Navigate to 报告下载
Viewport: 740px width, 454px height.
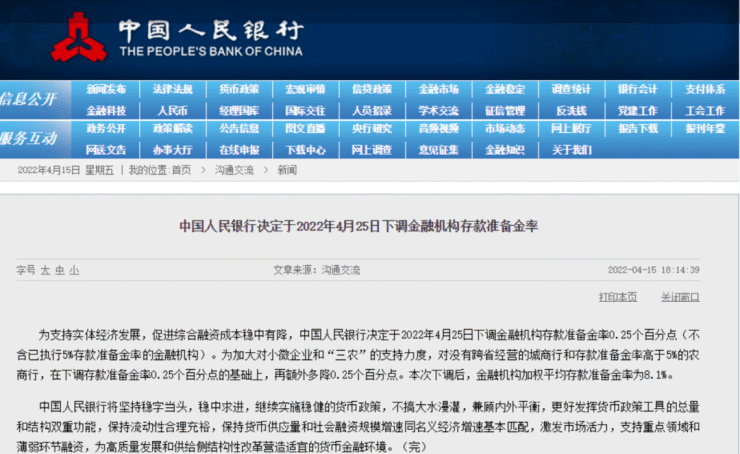[638, 128]
